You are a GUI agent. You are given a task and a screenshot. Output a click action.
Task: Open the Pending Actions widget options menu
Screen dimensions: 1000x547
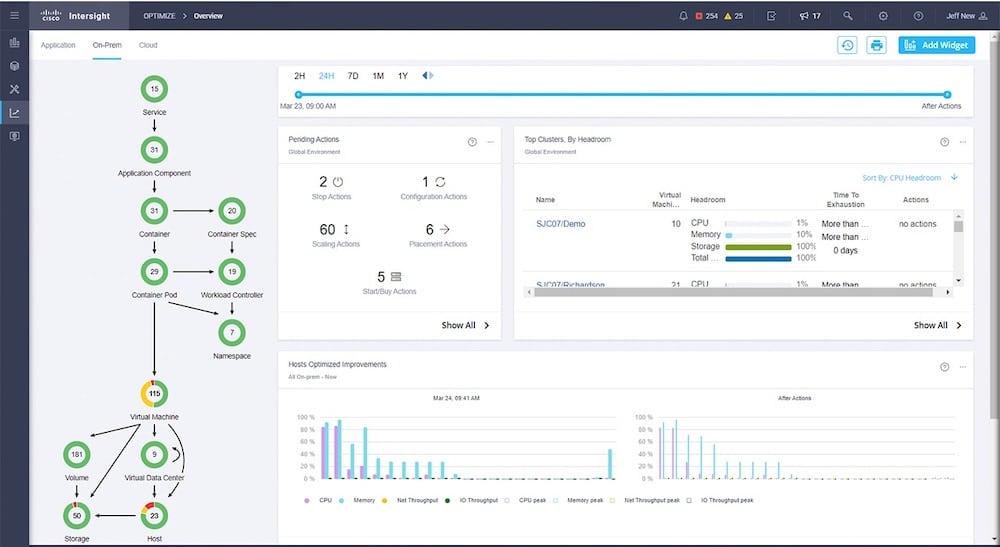click(x=490, y=142)
